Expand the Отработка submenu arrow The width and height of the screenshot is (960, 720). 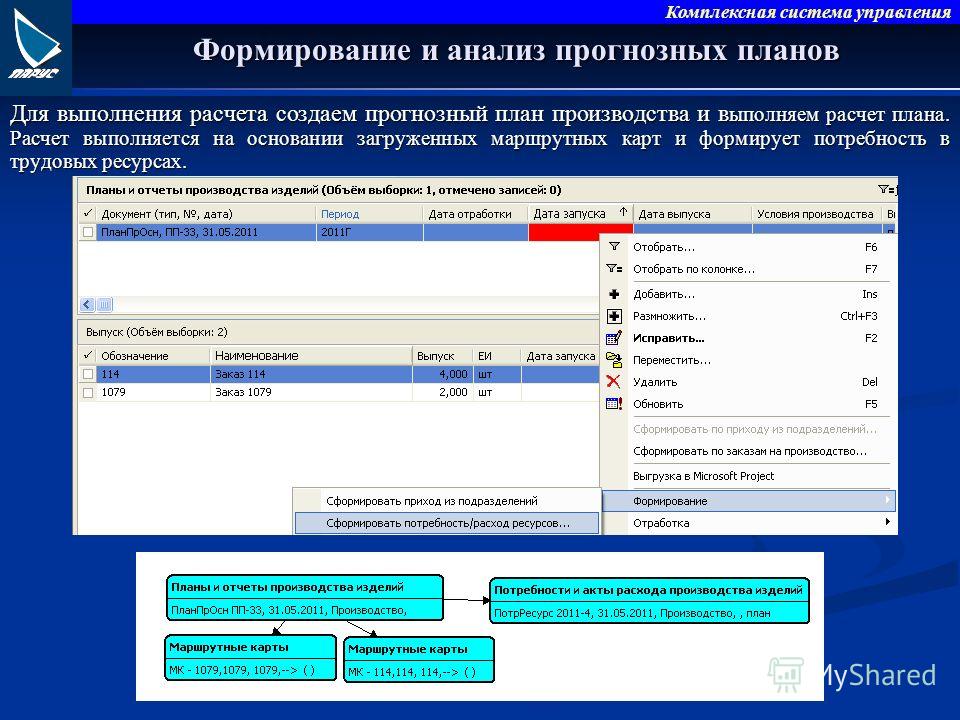(887, 522)
